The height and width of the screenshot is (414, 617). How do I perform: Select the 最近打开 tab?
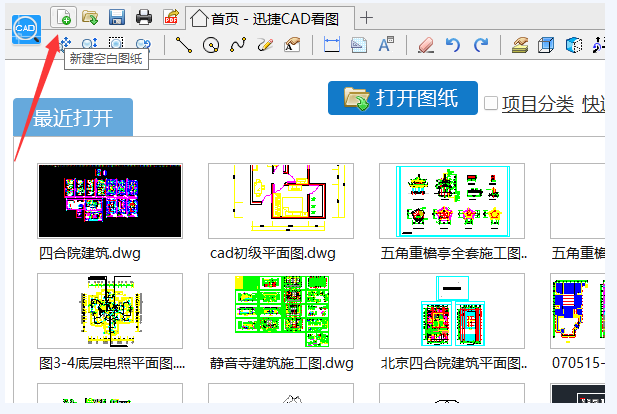(x=73, y=117)
